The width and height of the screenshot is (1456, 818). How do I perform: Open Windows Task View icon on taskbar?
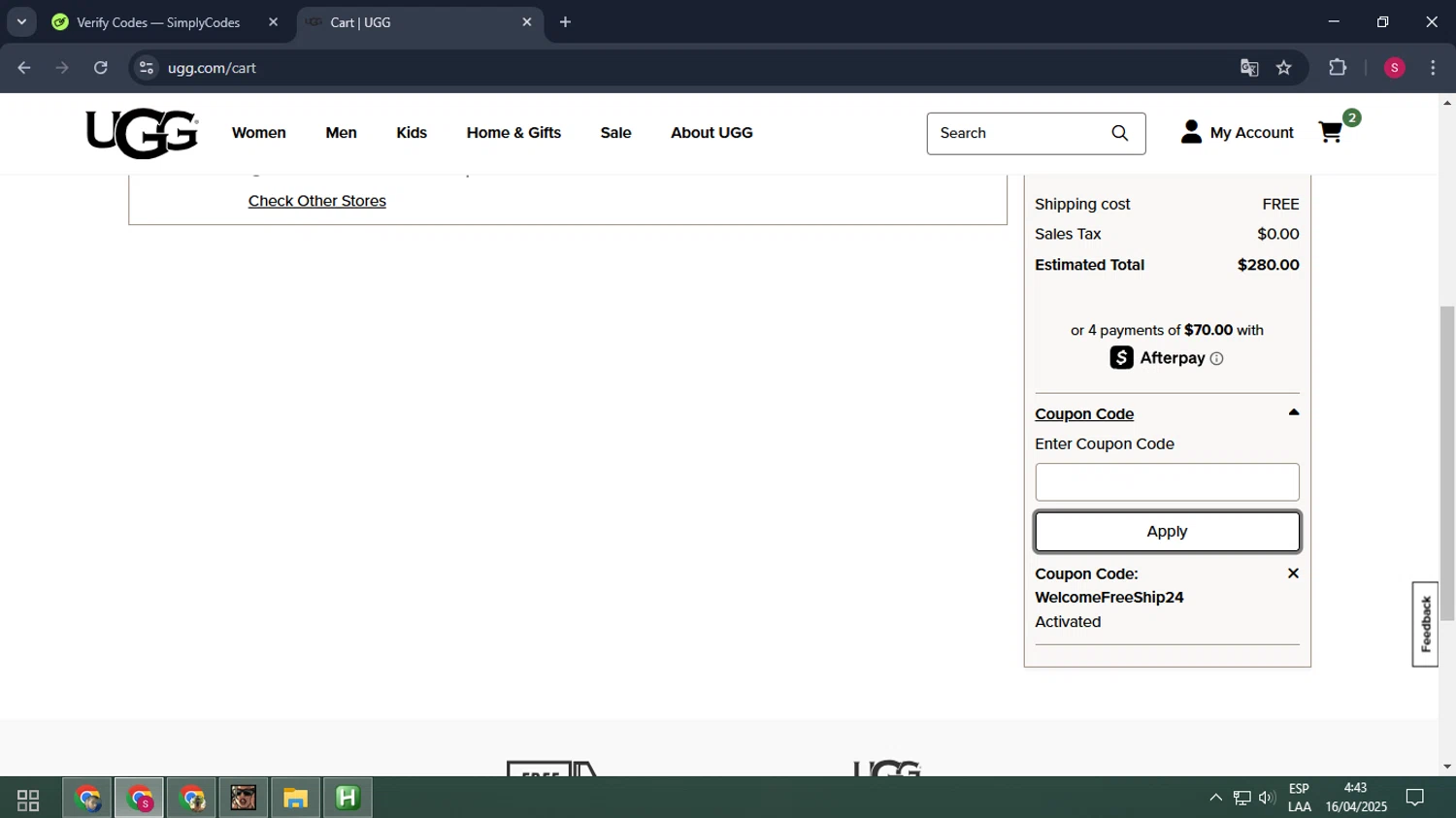click(28, 799)
